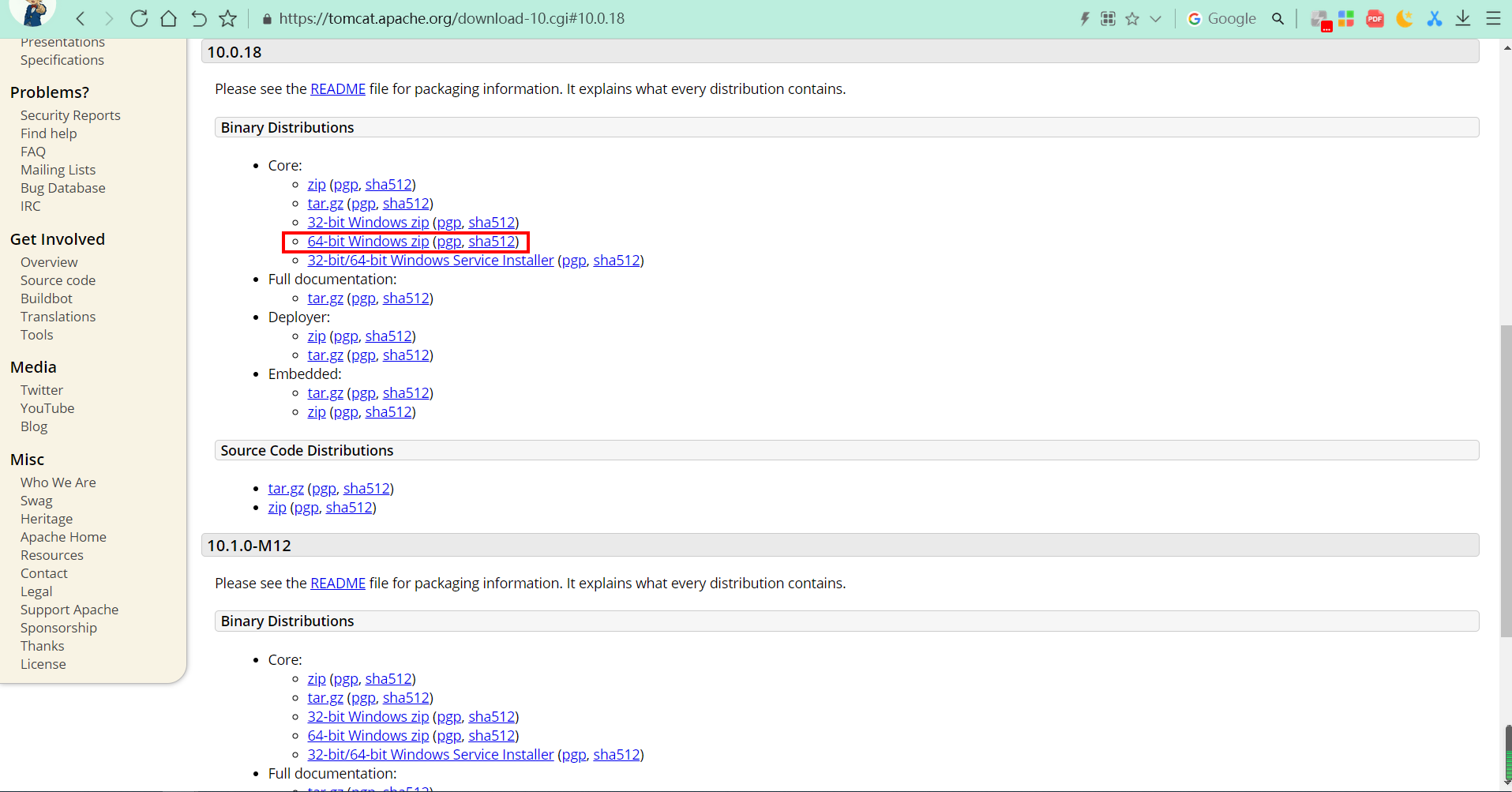1512x792 pixels.
Task: Reload the page with the refresh icon
Action: (139, 18)
